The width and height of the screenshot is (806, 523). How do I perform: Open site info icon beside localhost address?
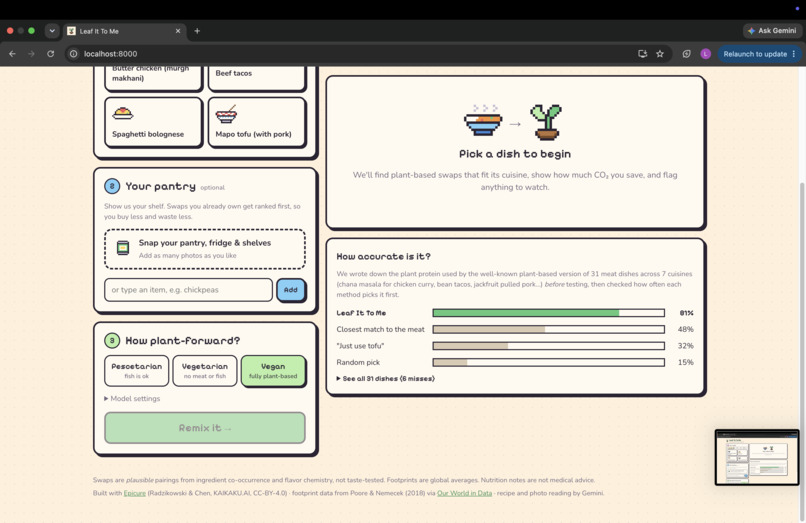tap(74, 53)
